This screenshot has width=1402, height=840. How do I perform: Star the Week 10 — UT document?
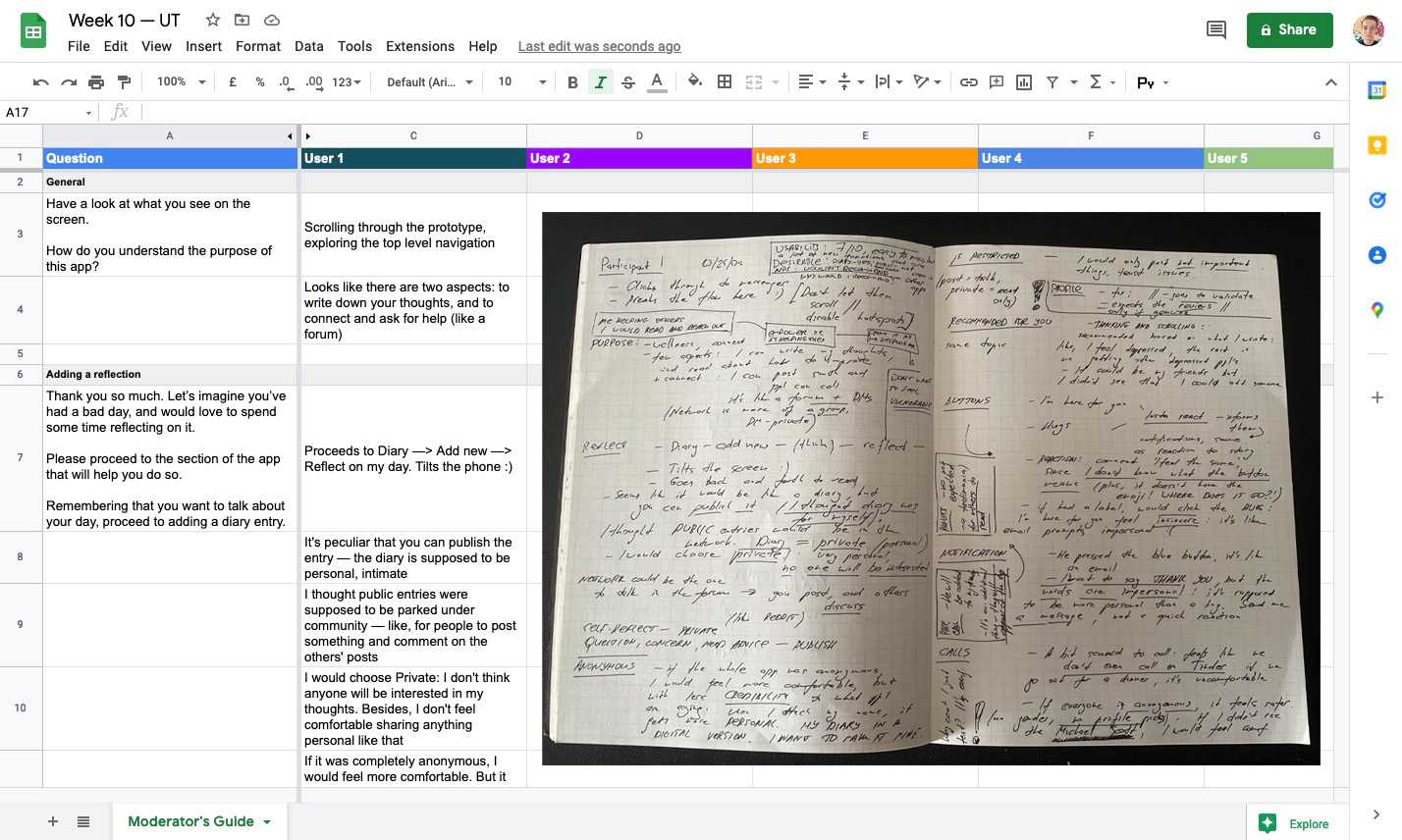tap(212, 20)
